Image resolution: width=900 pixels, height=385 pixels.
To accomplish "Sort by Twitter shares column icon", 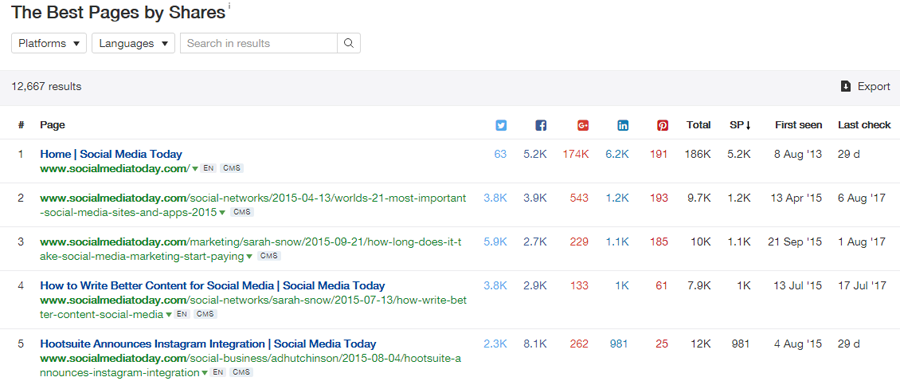I will (501, 125).
